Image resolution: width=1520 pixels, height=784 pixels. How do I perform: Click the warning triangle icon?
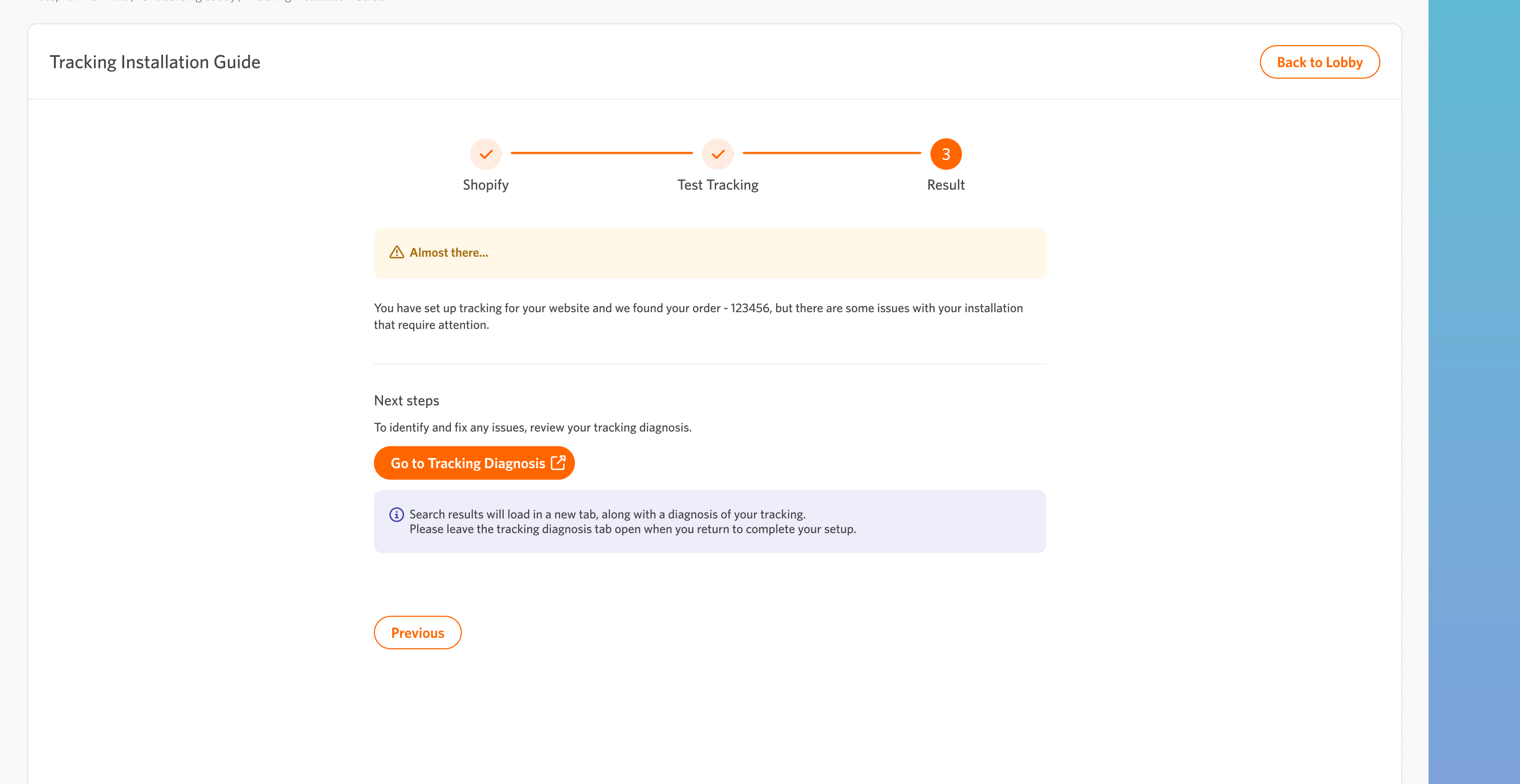[x=397, y=252]
